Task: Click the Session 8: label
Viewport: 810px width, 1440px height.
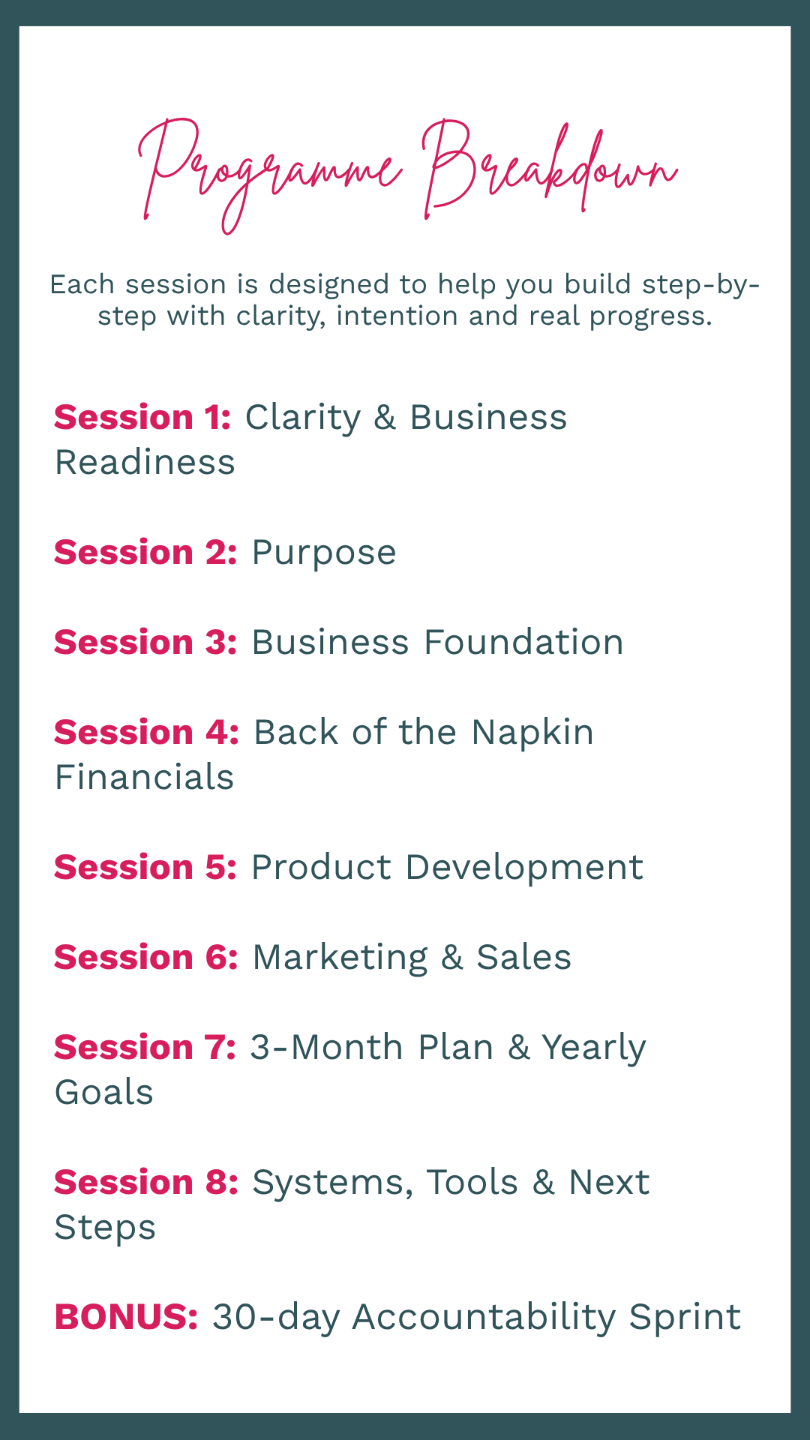Action: (146, 1182)
